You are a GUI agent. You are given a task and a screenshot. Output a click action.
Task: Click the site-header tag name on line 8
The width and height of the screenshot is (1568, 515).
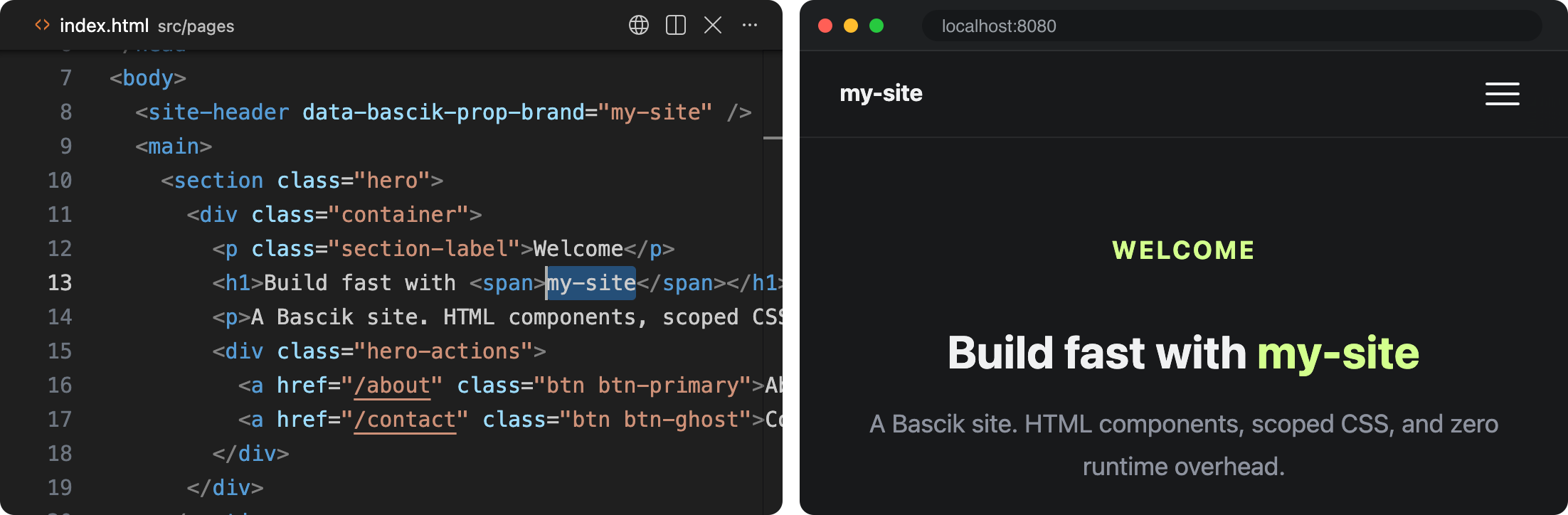point(218,112)
